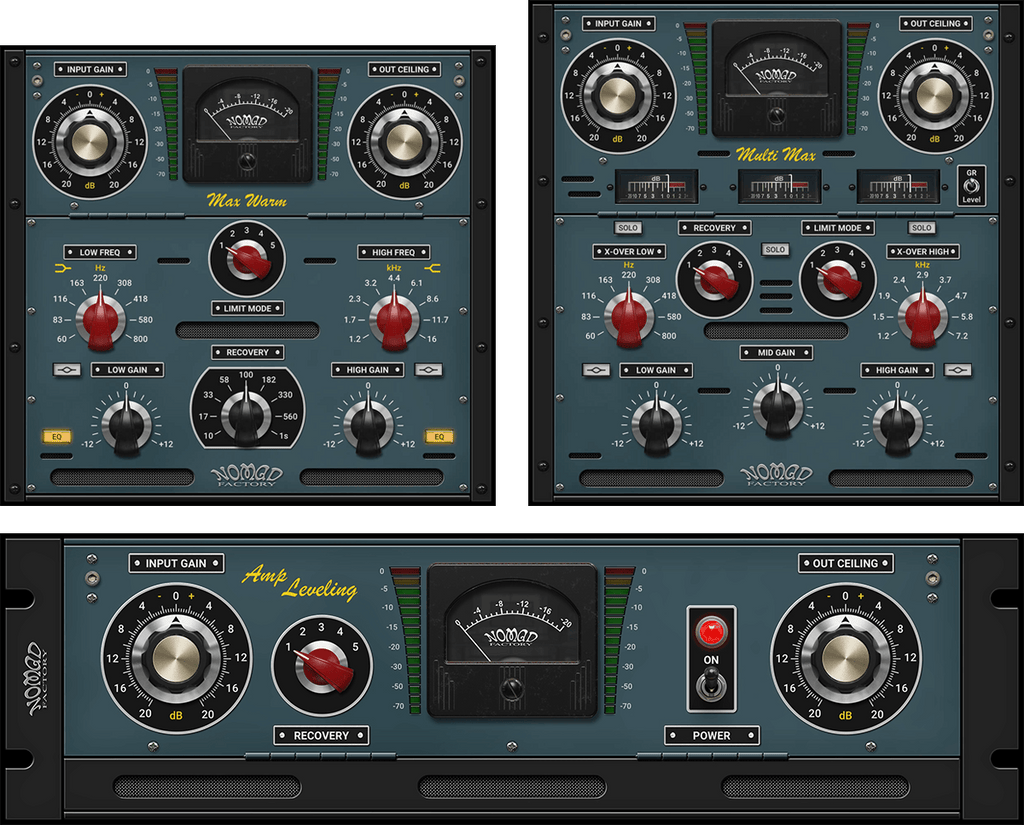Click the Nomad Factory logo at Multi Max's bottom
Screen dimensions: 1024x825
[776, 475]
